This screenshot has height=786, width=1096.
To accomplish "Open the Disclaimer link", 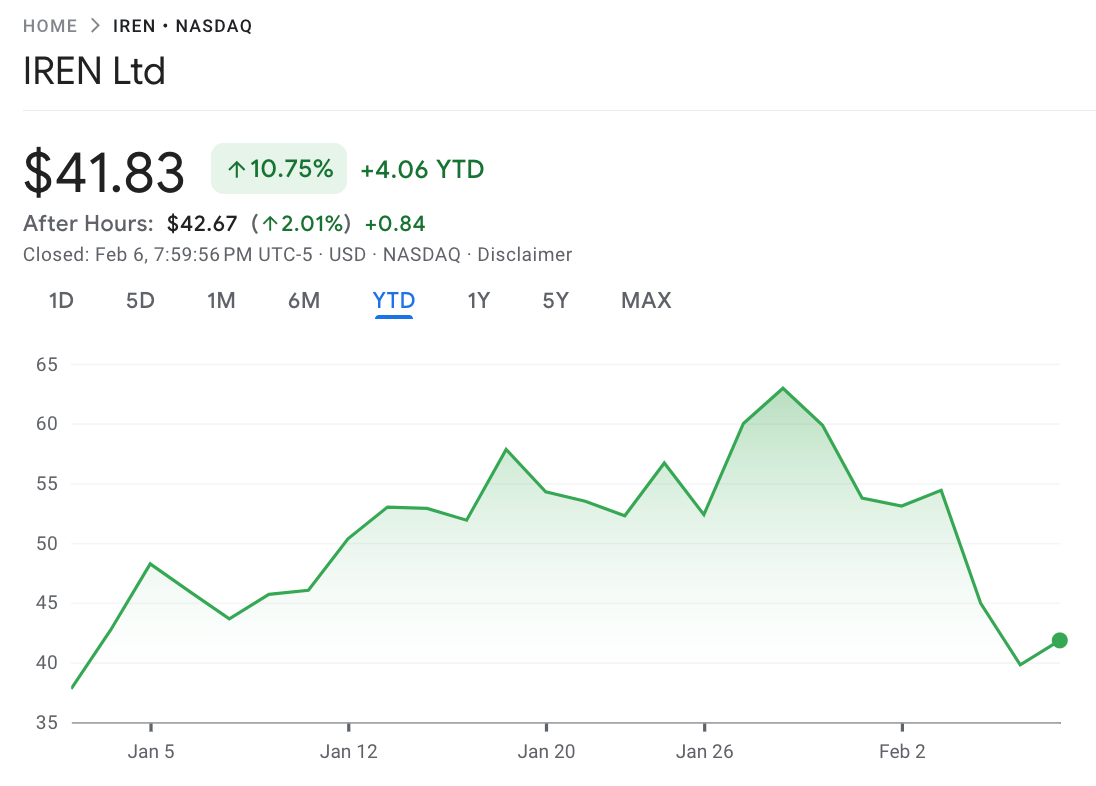I will pyautogui.click(x=524, y=255).
